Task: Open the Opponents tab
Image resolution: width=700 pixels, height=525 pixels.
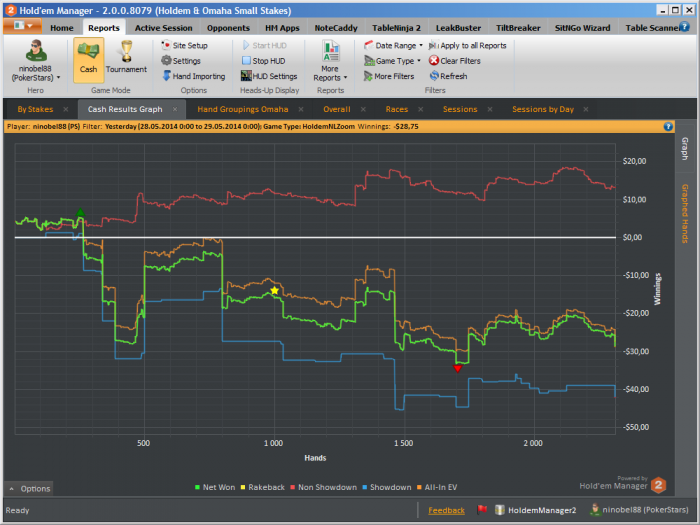Action: click(x=228, y=28)
